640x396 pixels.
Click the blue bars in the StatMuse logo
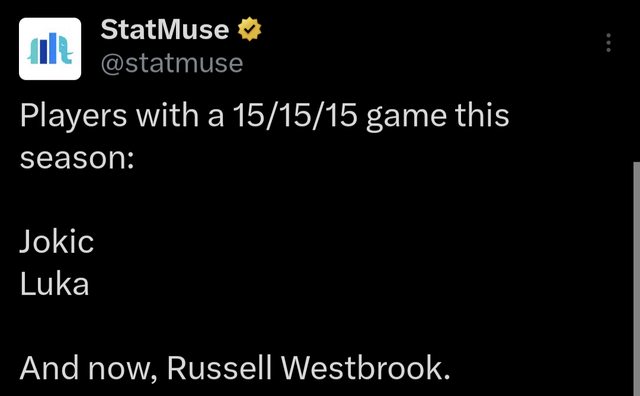[x=48, y=49]
